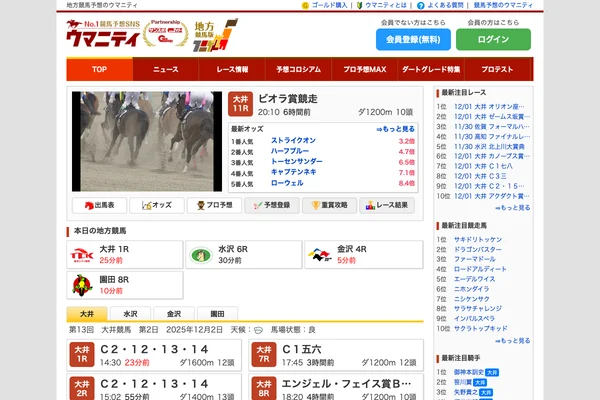This screenshot has height=400, width=600.
Task: Click the green ログイン button
Action: pyautogui.click(x=493, y=39)
